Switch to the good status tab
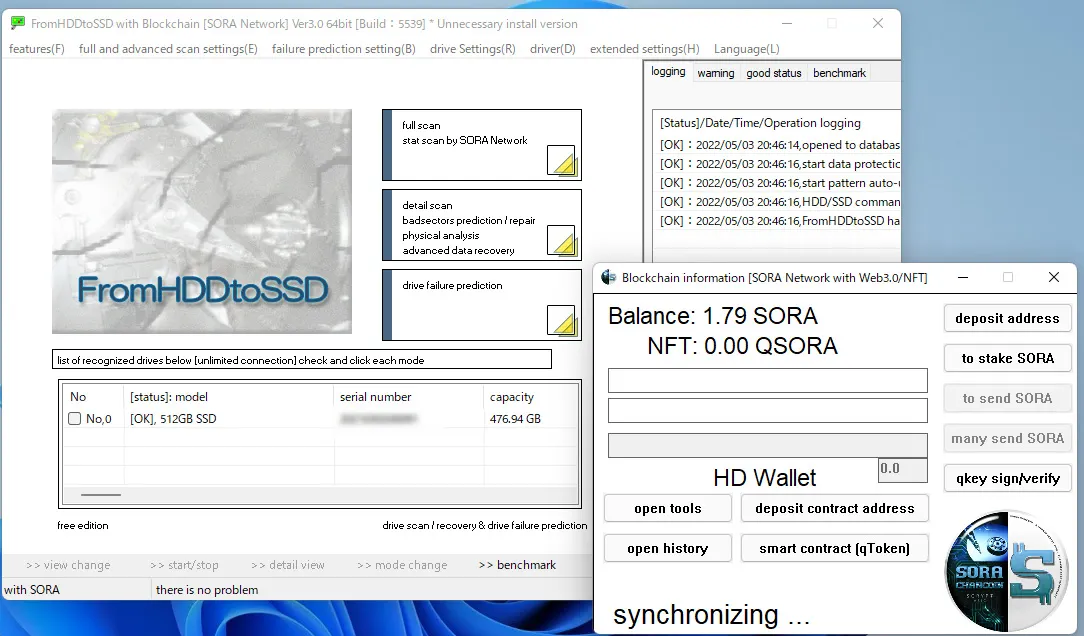The height and width of the screenshot is (636, 1084). [x=774, y=72]
